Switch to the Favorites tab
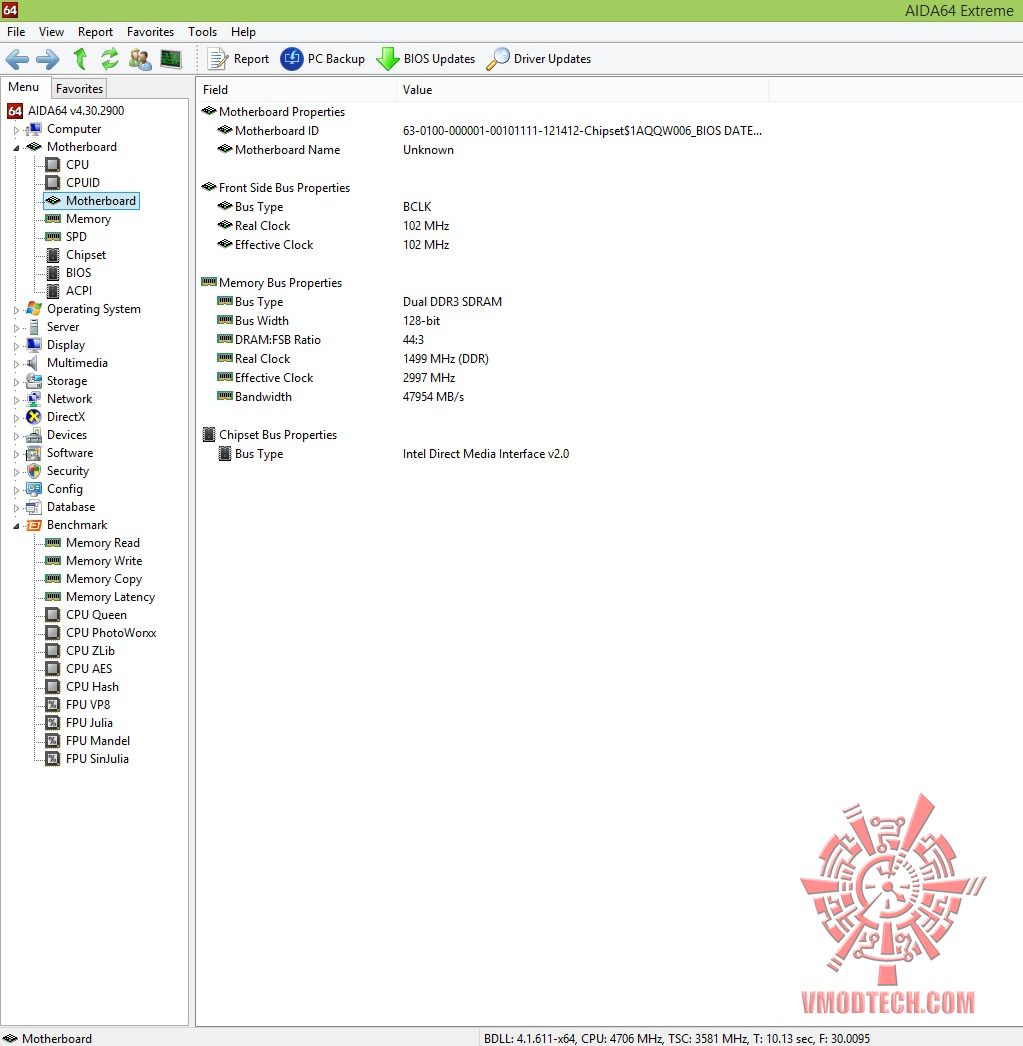Screen dimensions: 1023x1046 (79, 88)
